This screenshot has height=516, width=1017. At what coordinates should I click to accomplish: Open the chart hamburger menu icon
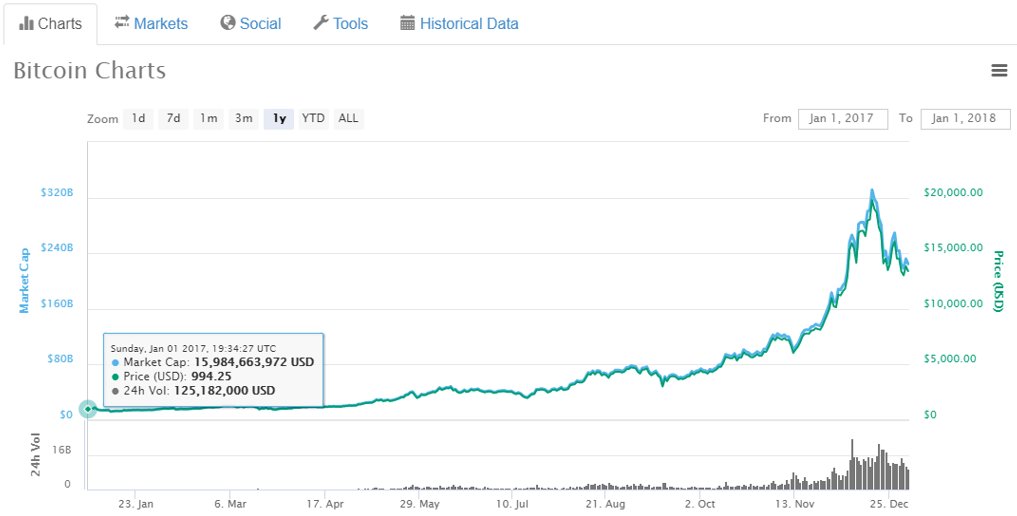point(999,71)
